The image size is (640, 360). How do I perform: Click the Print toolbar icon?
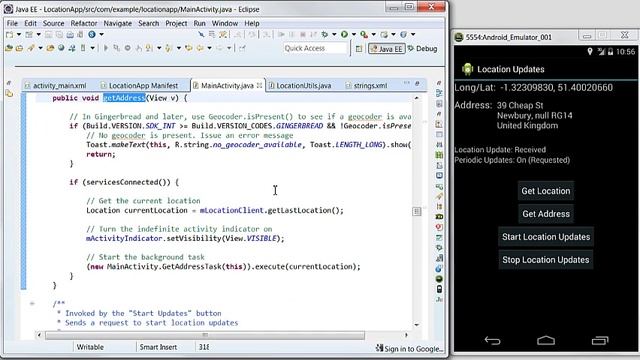70,35
